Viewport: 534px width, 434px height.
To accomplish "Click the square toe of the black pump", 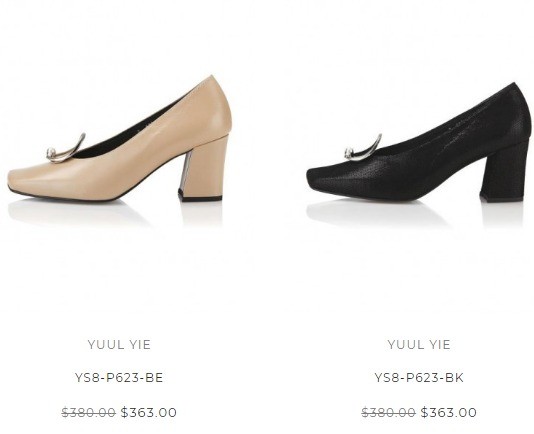I will pos(324,177).
